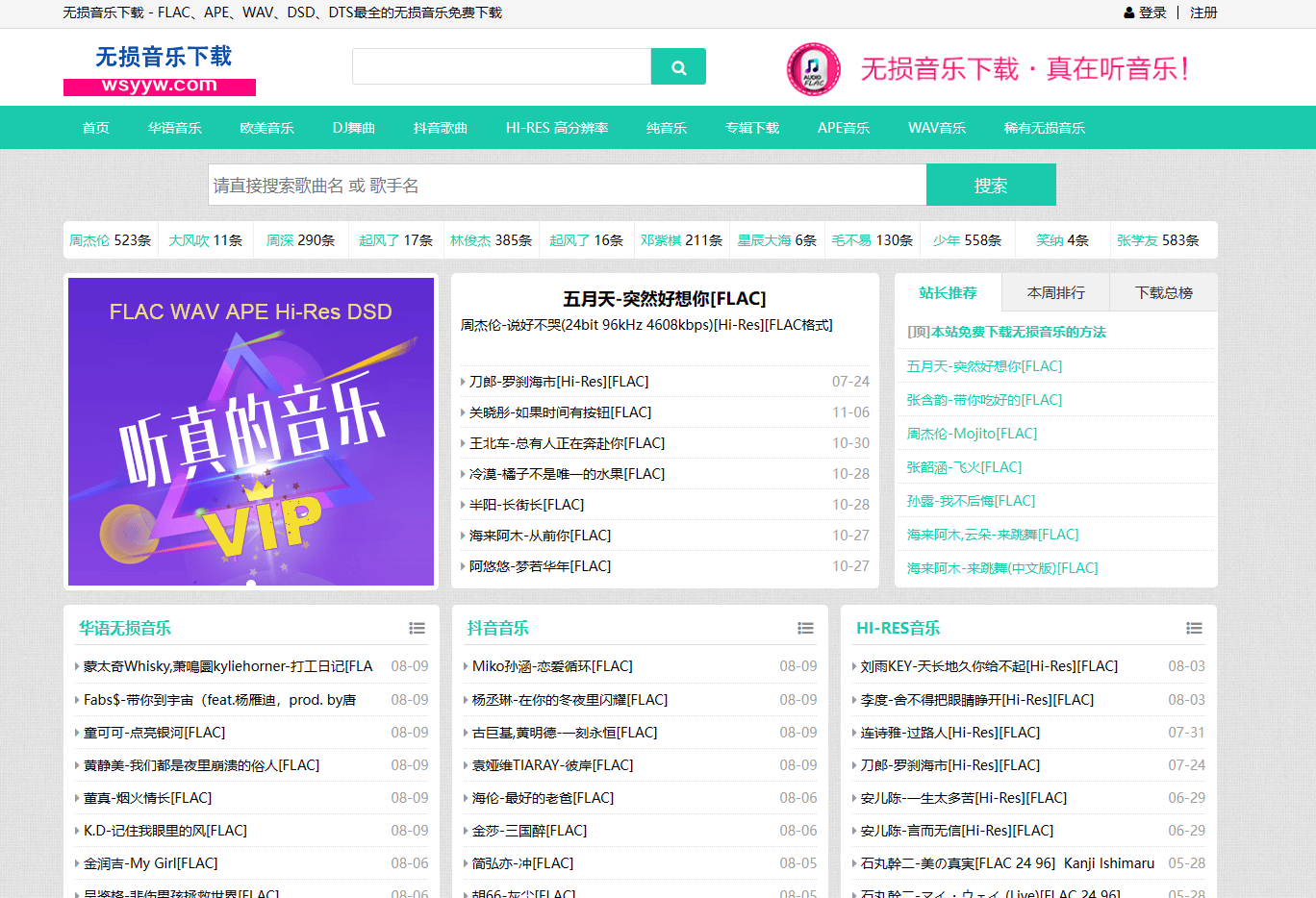
Task: Open list view icon beside HI-RES音乐
Action: pyautogui.click(x=1194, y=627)
